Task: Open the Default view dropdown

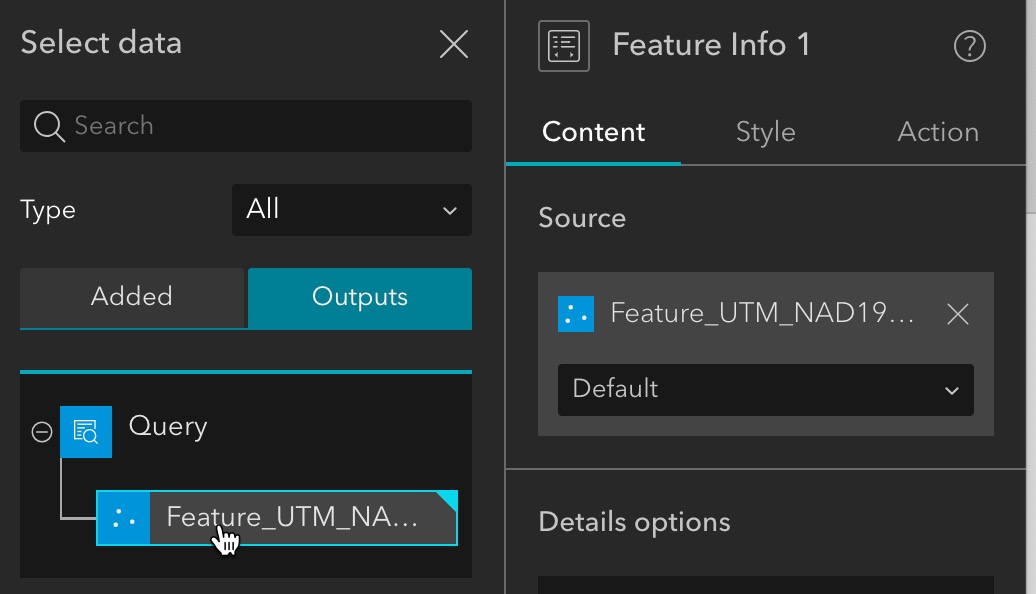Action: click(x=765, y=389)
